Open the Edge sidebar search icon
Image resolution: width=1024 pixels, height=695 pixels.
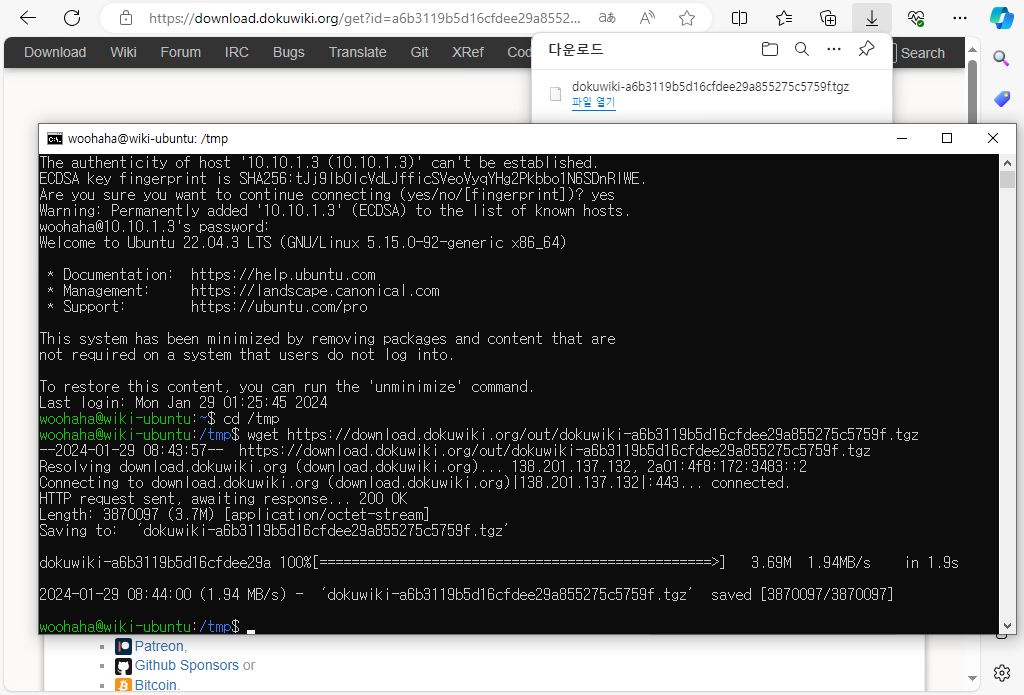(1001, 59)
